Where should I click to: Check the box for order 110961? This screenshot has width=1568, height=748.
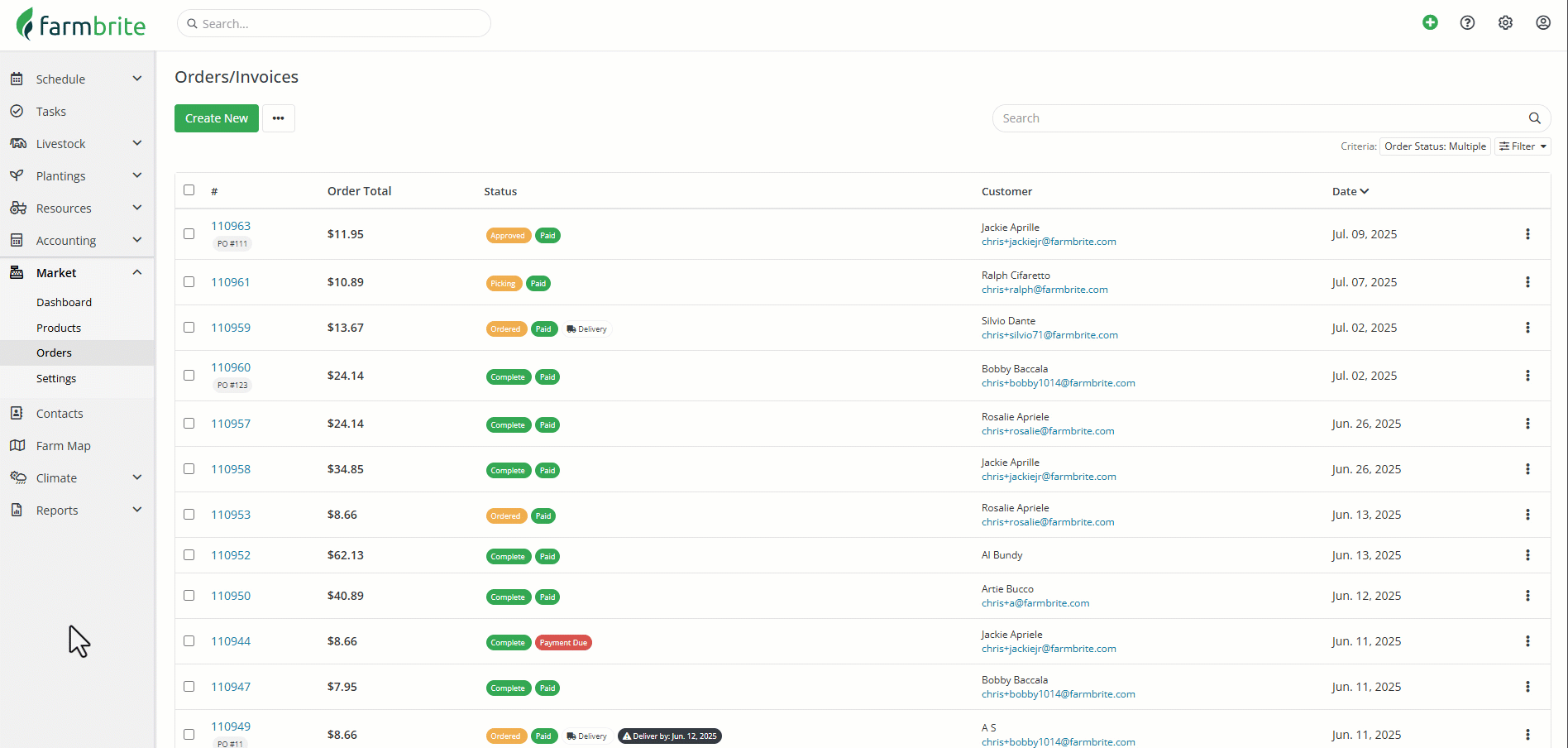(189, 282)
